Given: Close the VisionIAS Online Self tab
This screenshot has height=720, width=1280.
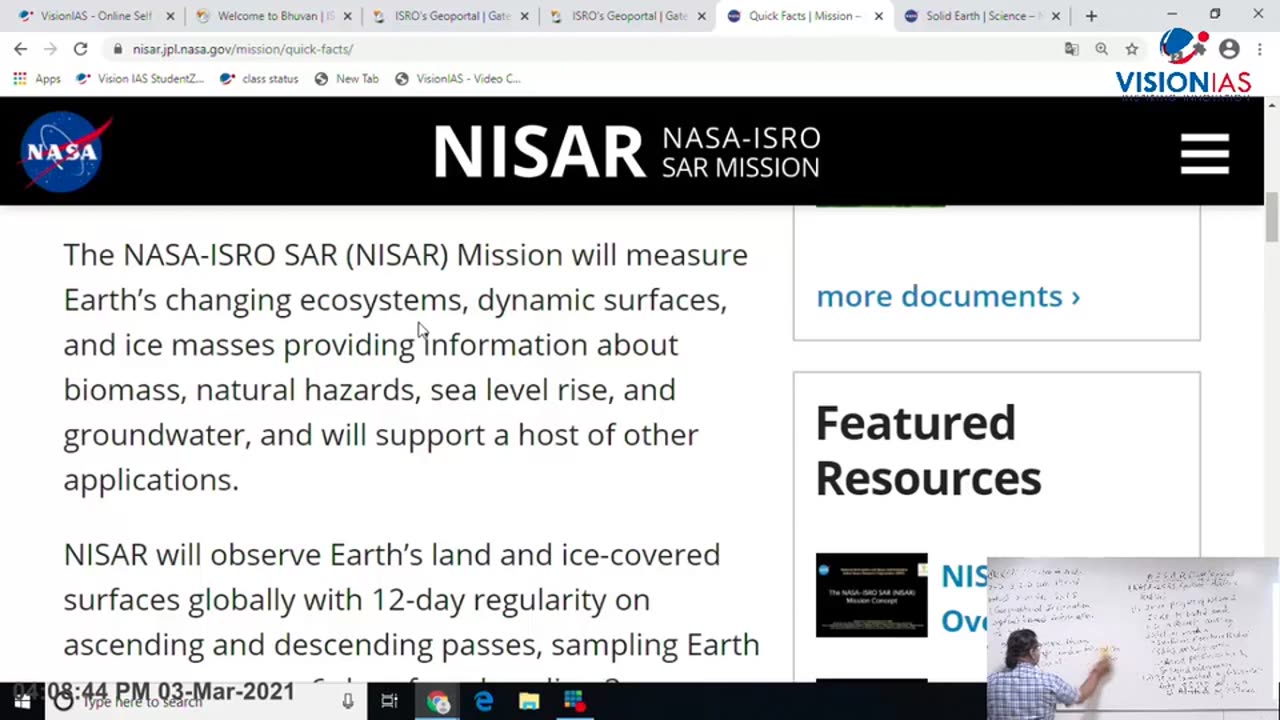Looking at the screenshot, I should pyautogui.click(x=170, y=16).
